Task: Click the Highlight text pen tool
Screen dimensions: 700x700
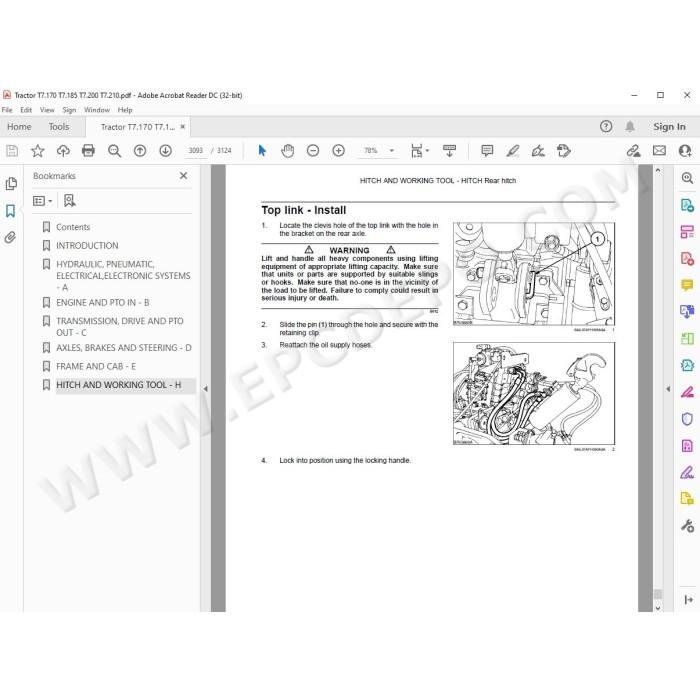Action: click(x=512, y=151)
